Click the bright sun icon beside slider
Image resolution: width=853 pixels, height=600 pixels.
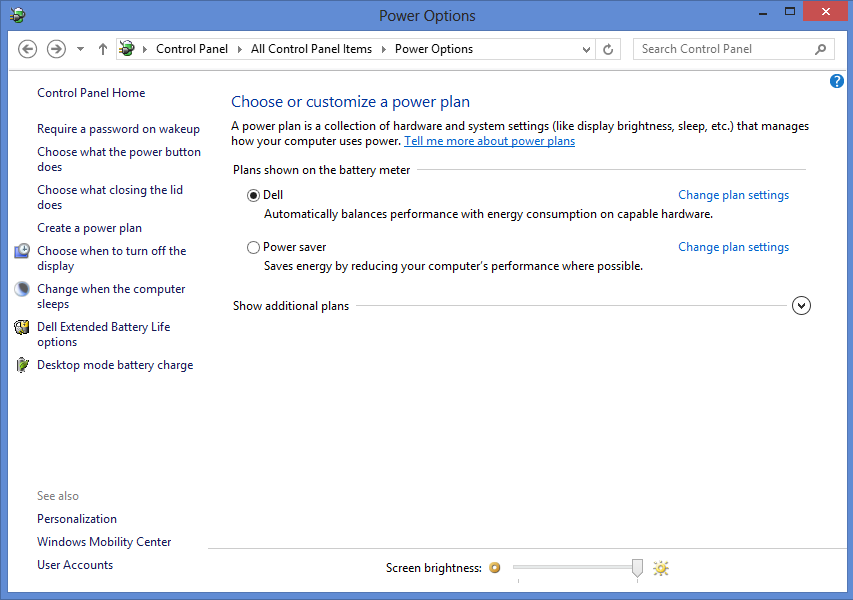pos(661,568)
